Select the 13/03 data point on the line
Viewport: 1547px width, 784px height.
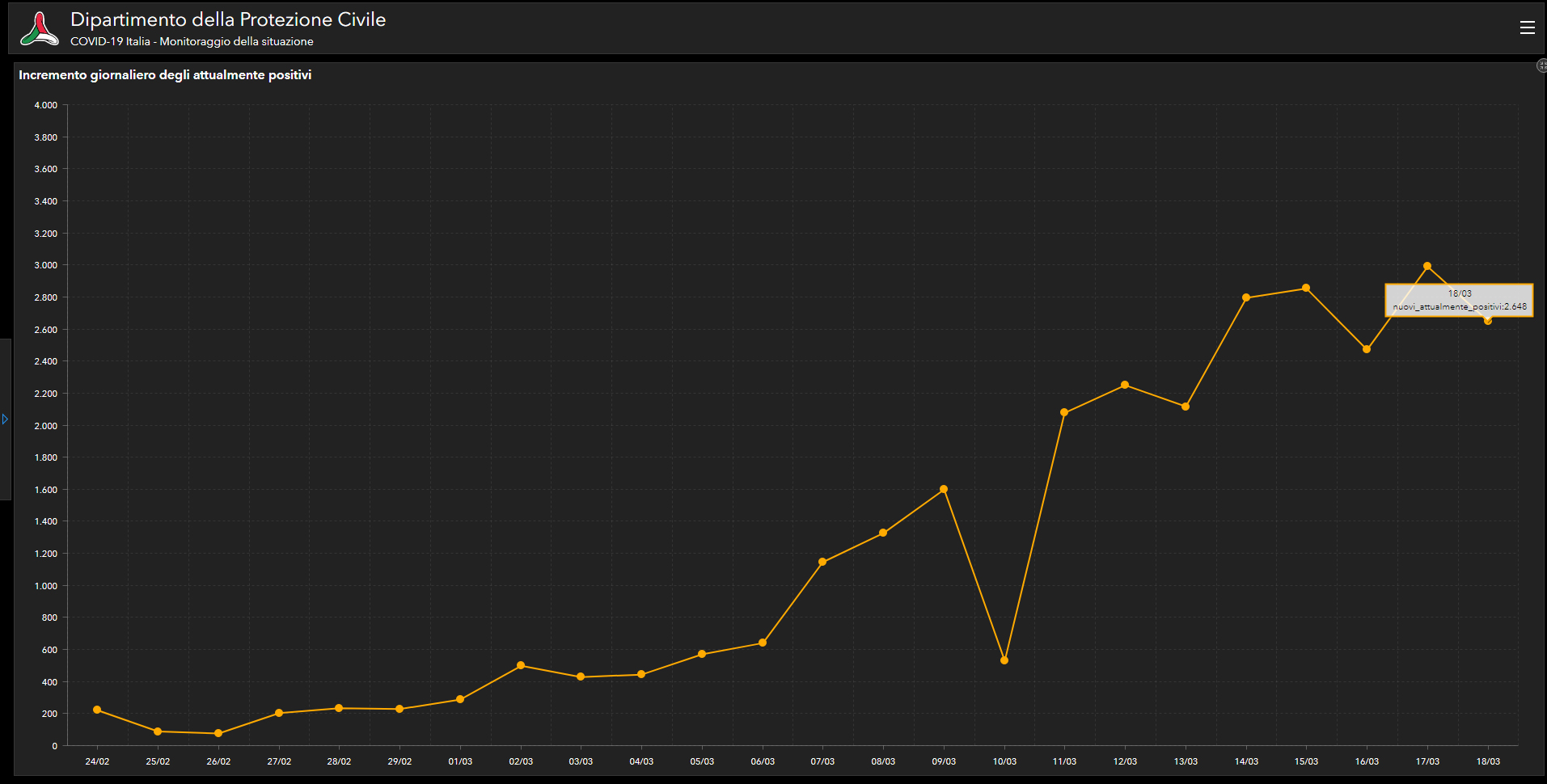point(1186,407)
